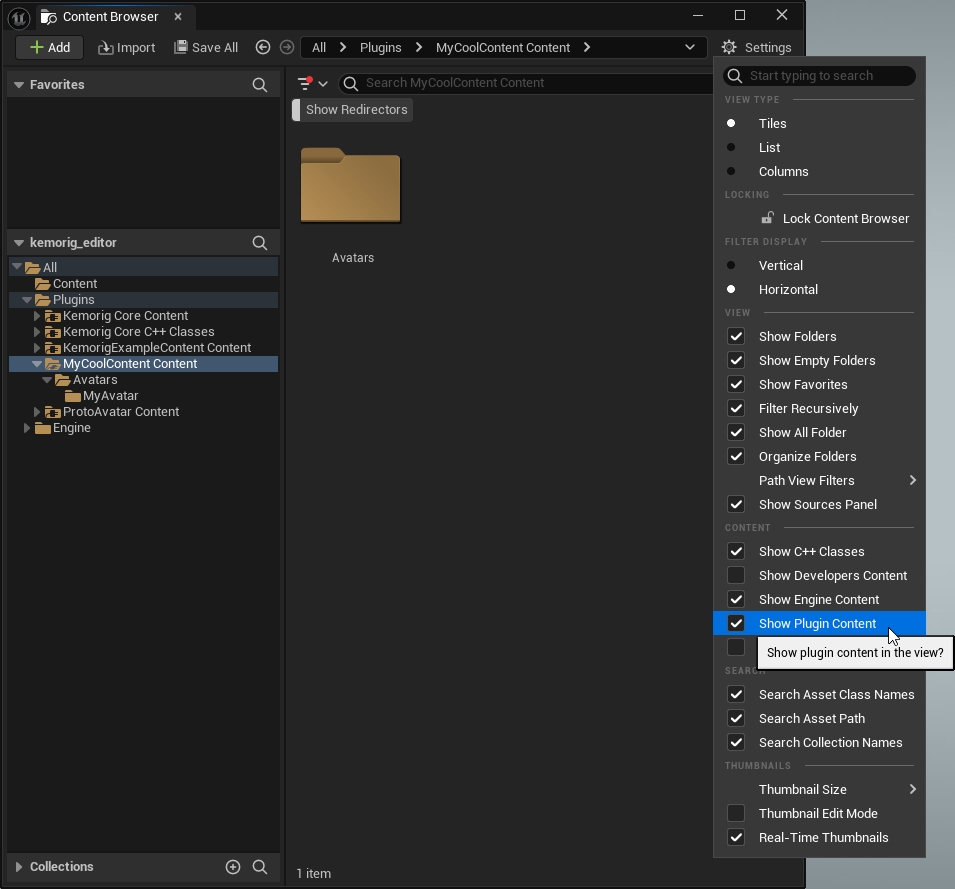Select the List view type
Viewport: 955px width, 889px height.
point(769,148)
